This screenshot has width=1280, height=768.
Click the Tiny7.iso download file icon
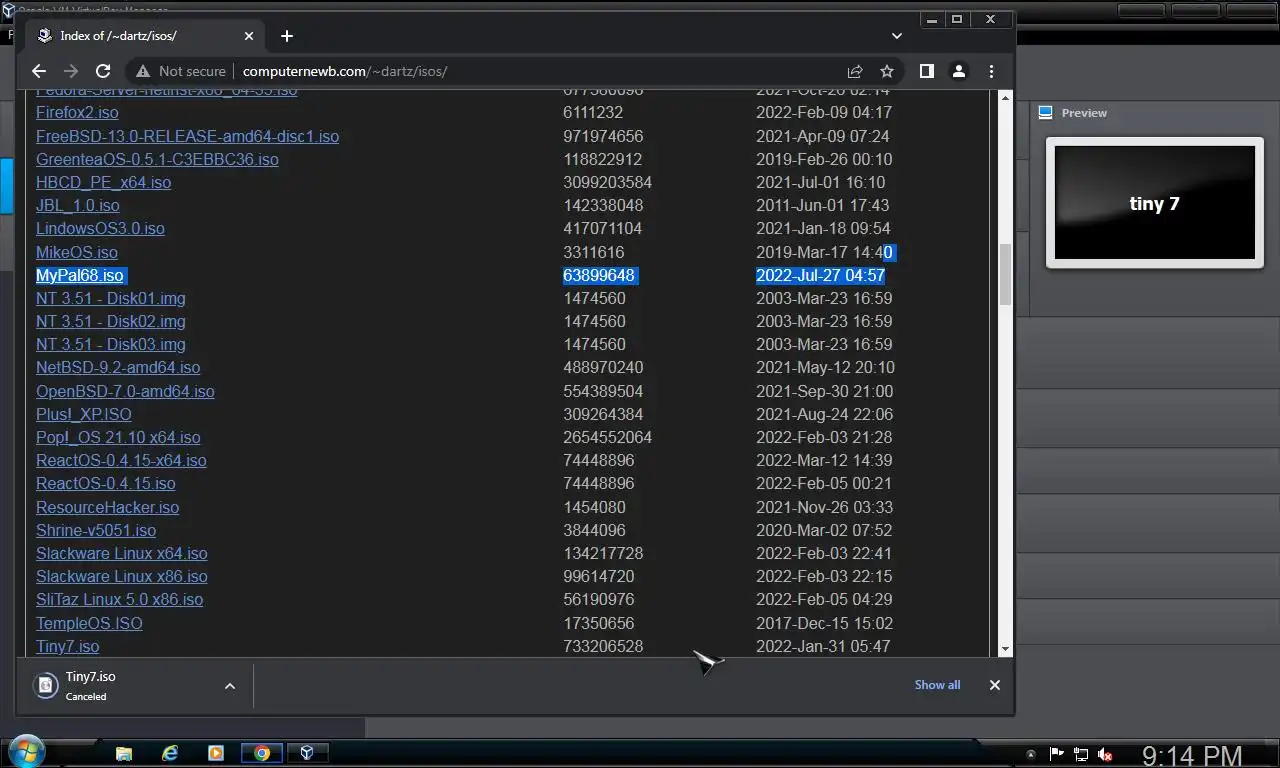pyautogui.click(x=45, y=685)
